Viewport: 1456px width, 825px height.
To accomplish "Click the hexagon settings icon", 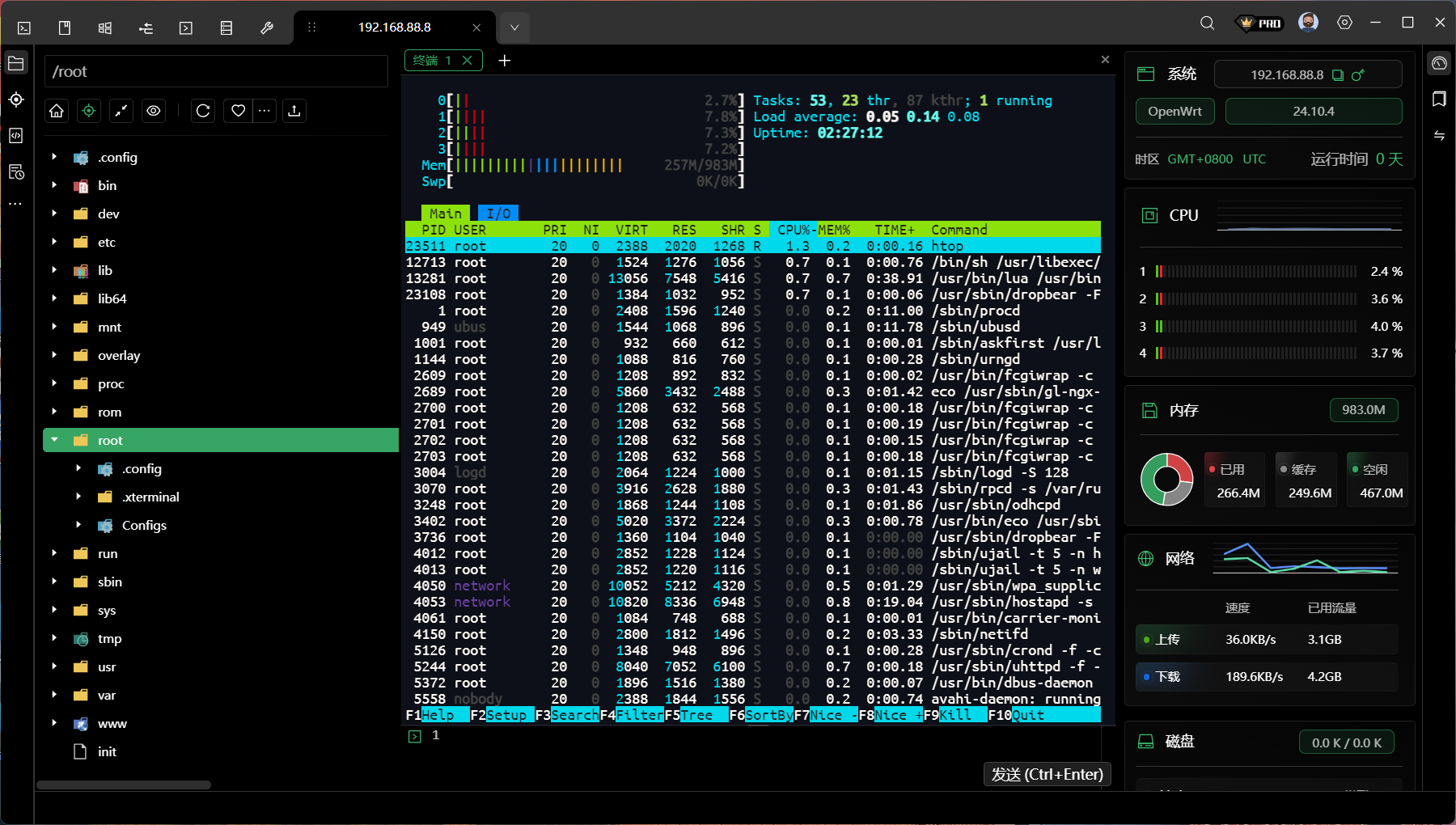I will coord(1344,23).
